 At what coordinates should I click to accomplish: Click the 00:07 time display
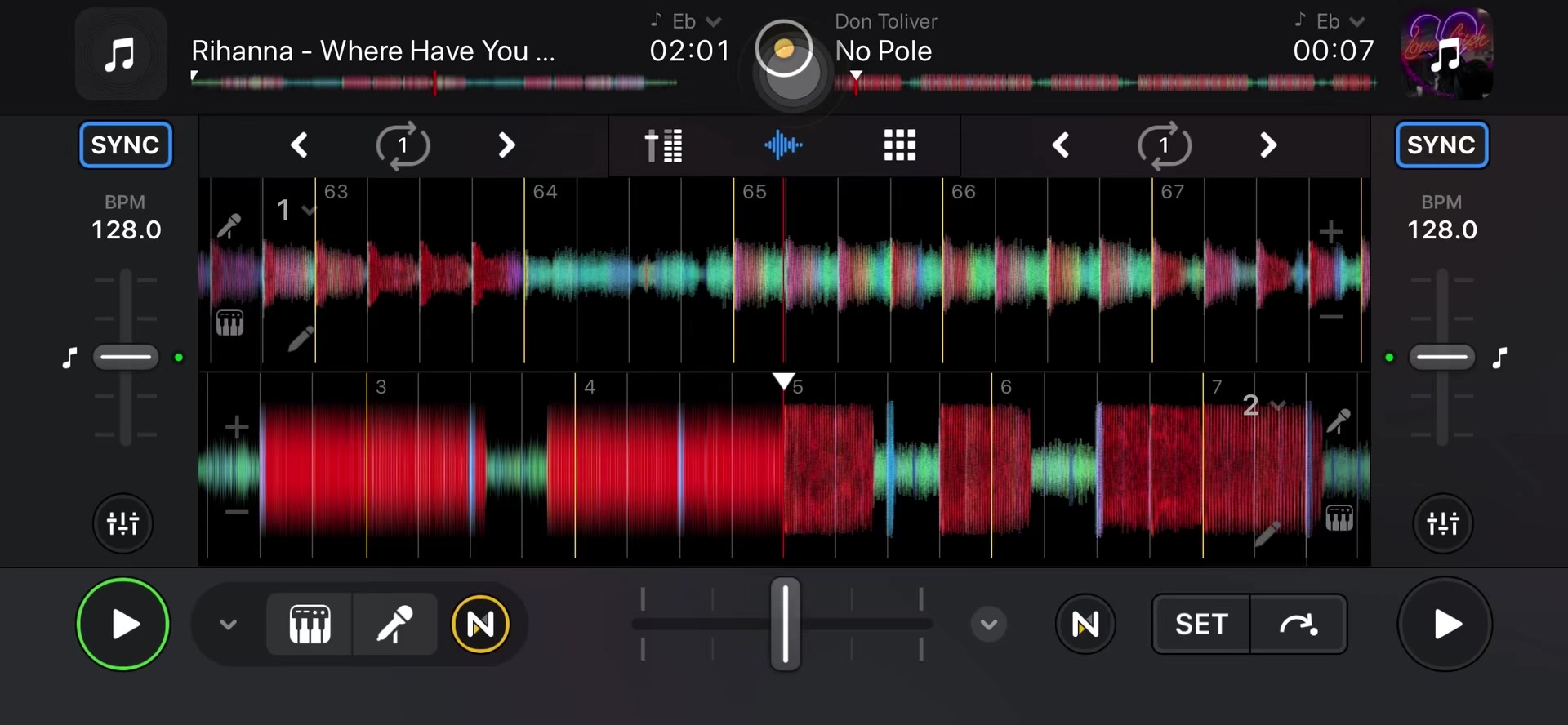click(x=1334, y=51)
